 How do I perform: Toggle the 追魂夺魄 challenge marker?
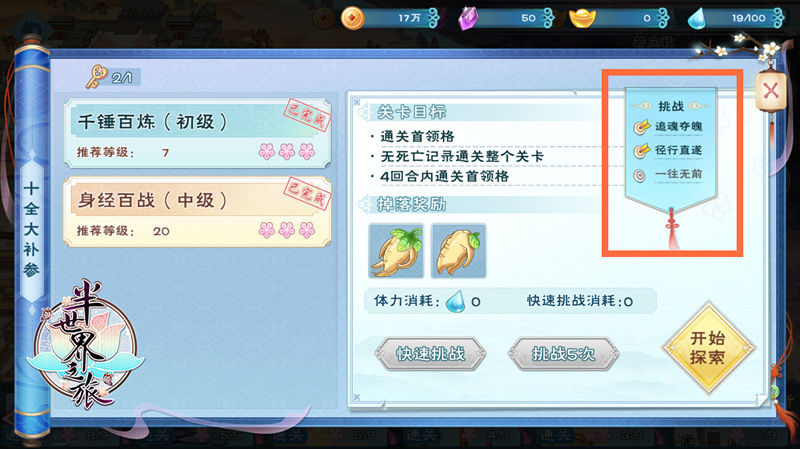tap(641, 127)
